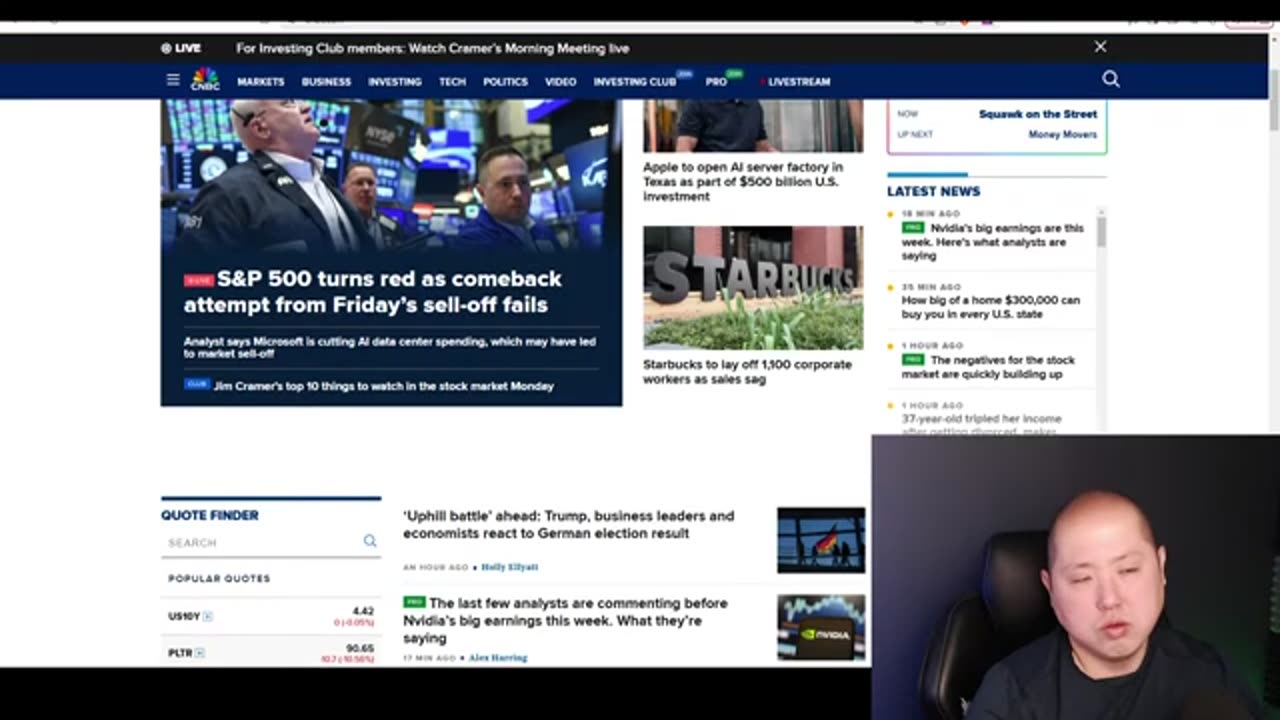The width and height of the screenshot is (1280, 720).
Task: Open Microsoft cutting AI data center spending story
Action: 389,347
